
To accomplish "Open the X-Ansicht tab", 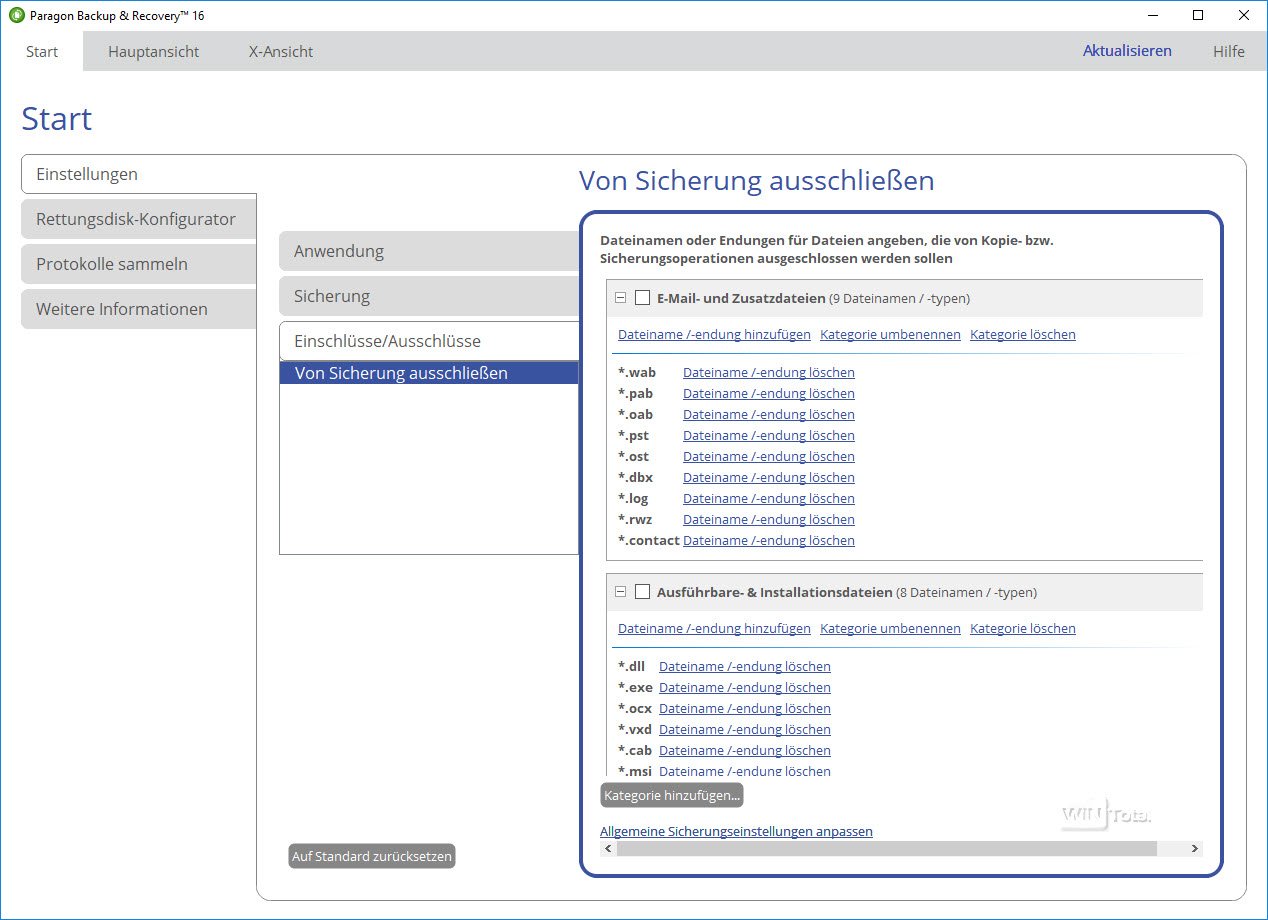I will (280, 51).
